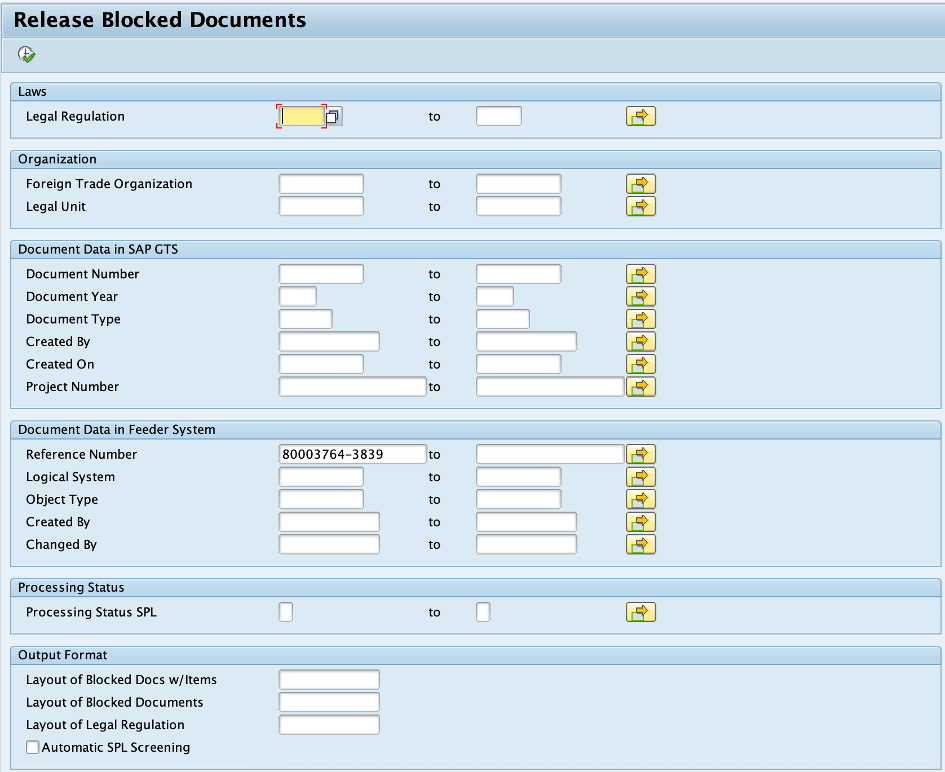This screenshot has width=945, height=772.
Task: Click the 'Document Data in Feeder System' header
Action: tap(116, 430)
